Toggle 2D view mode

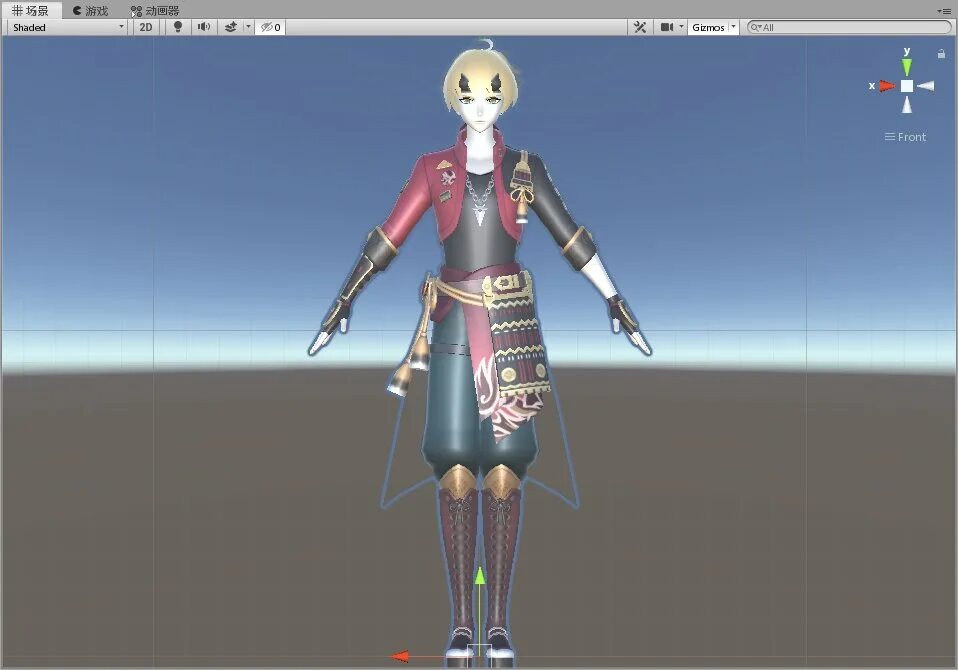[x=146, y=27]
